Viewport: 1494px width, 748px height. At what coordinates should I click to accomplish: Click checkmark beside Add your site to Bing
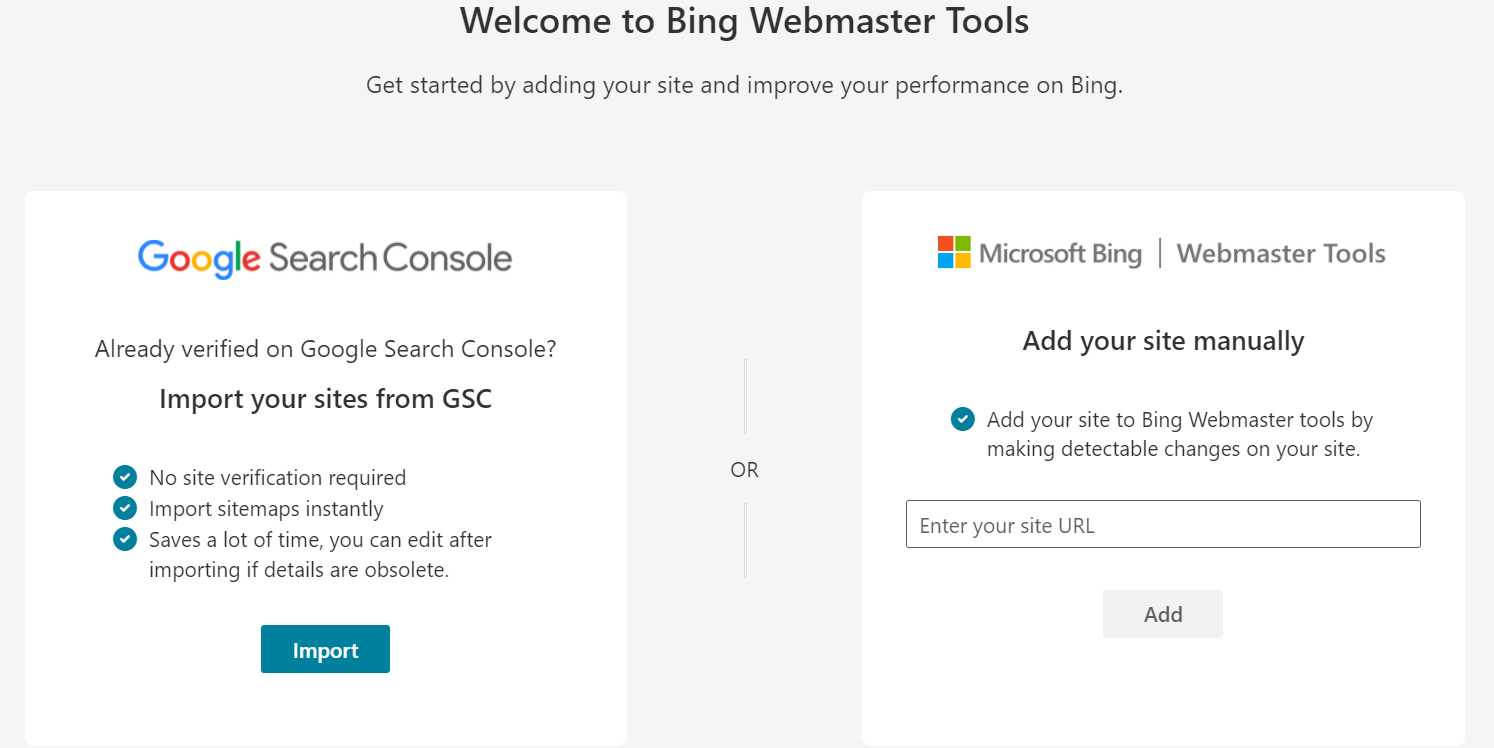click(962, 419)
